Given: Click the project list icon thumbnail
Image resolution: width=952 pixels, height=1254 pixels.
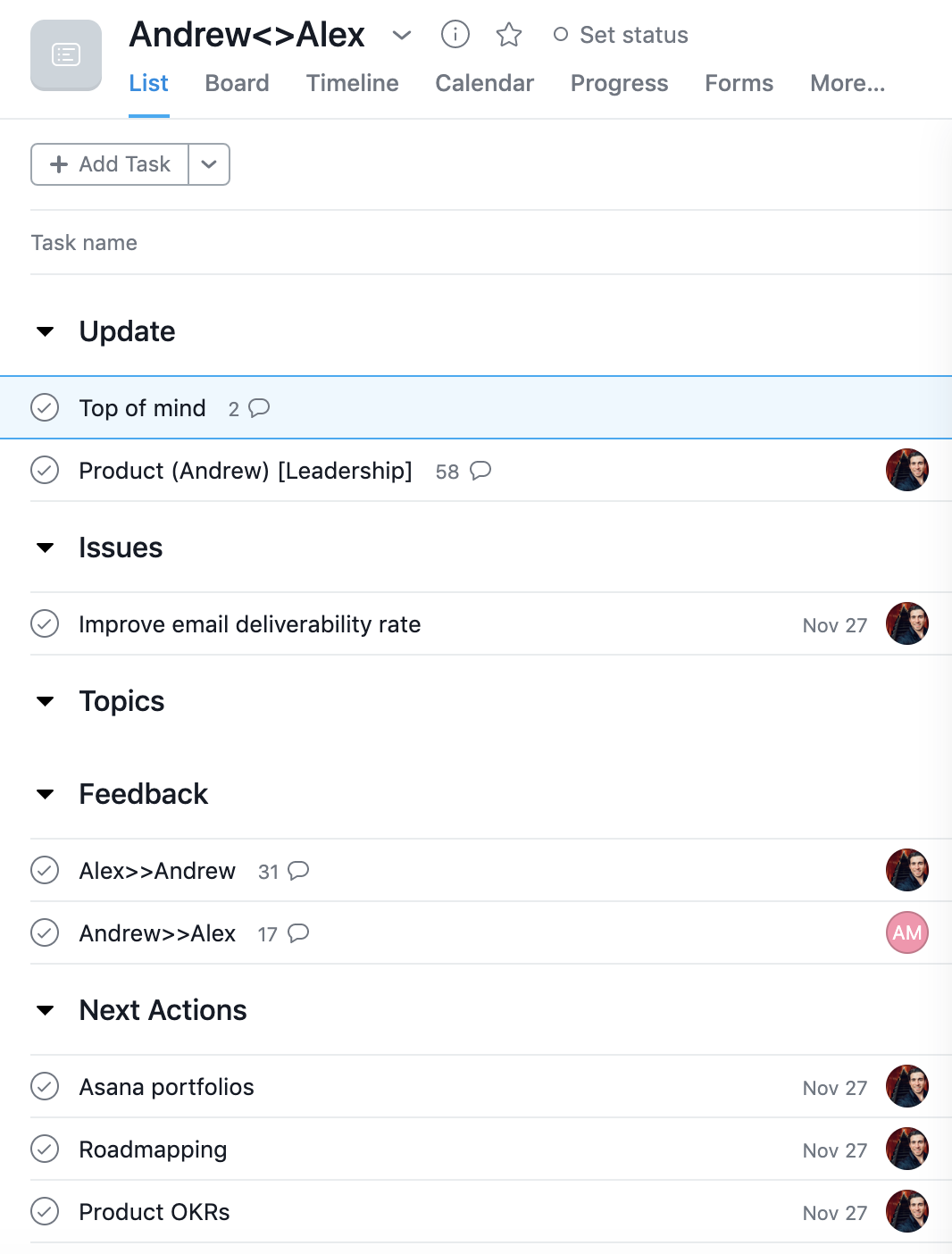Looking at the screenshot, I should [x=66, y=55].
